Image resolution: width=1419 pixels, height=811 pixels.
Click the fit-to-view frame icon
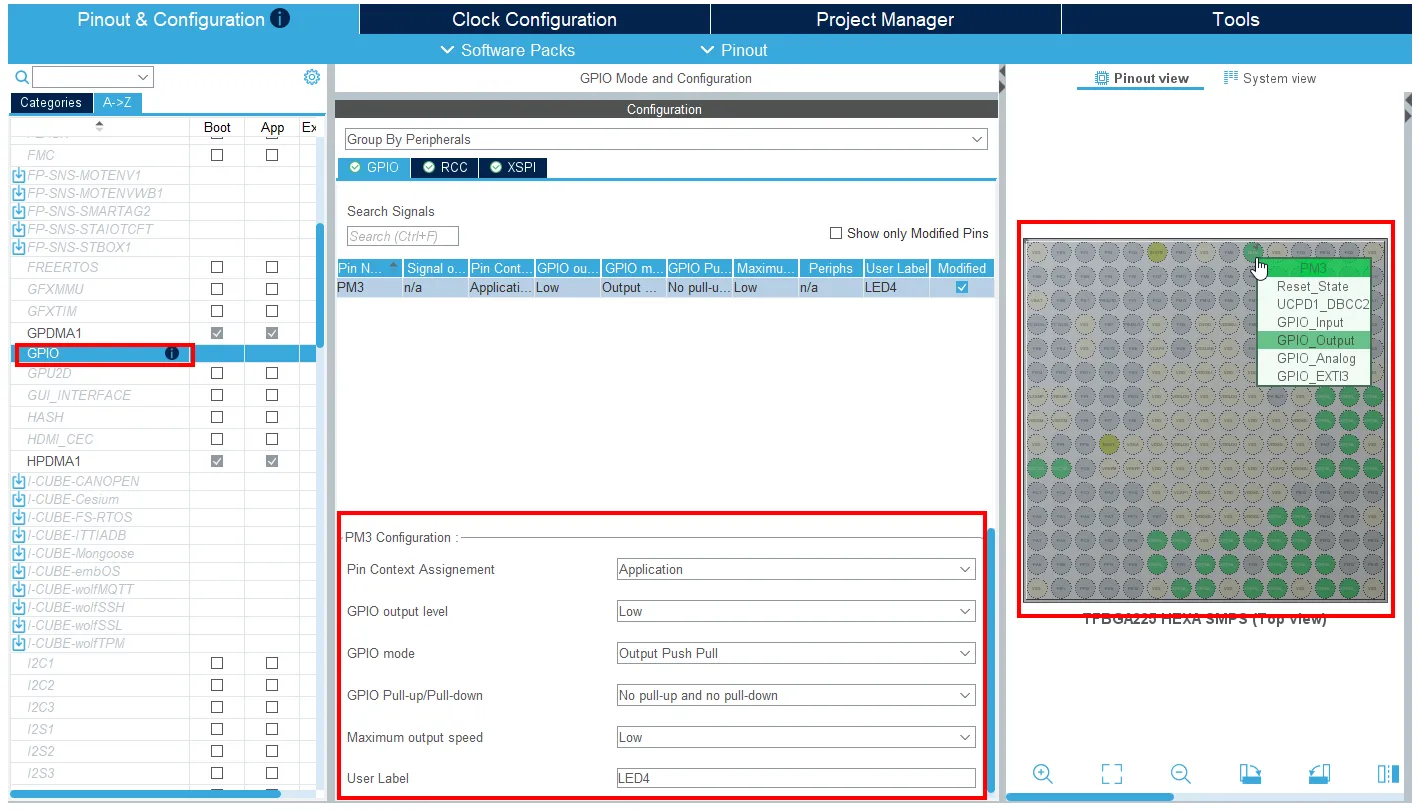pos(1112,773)
